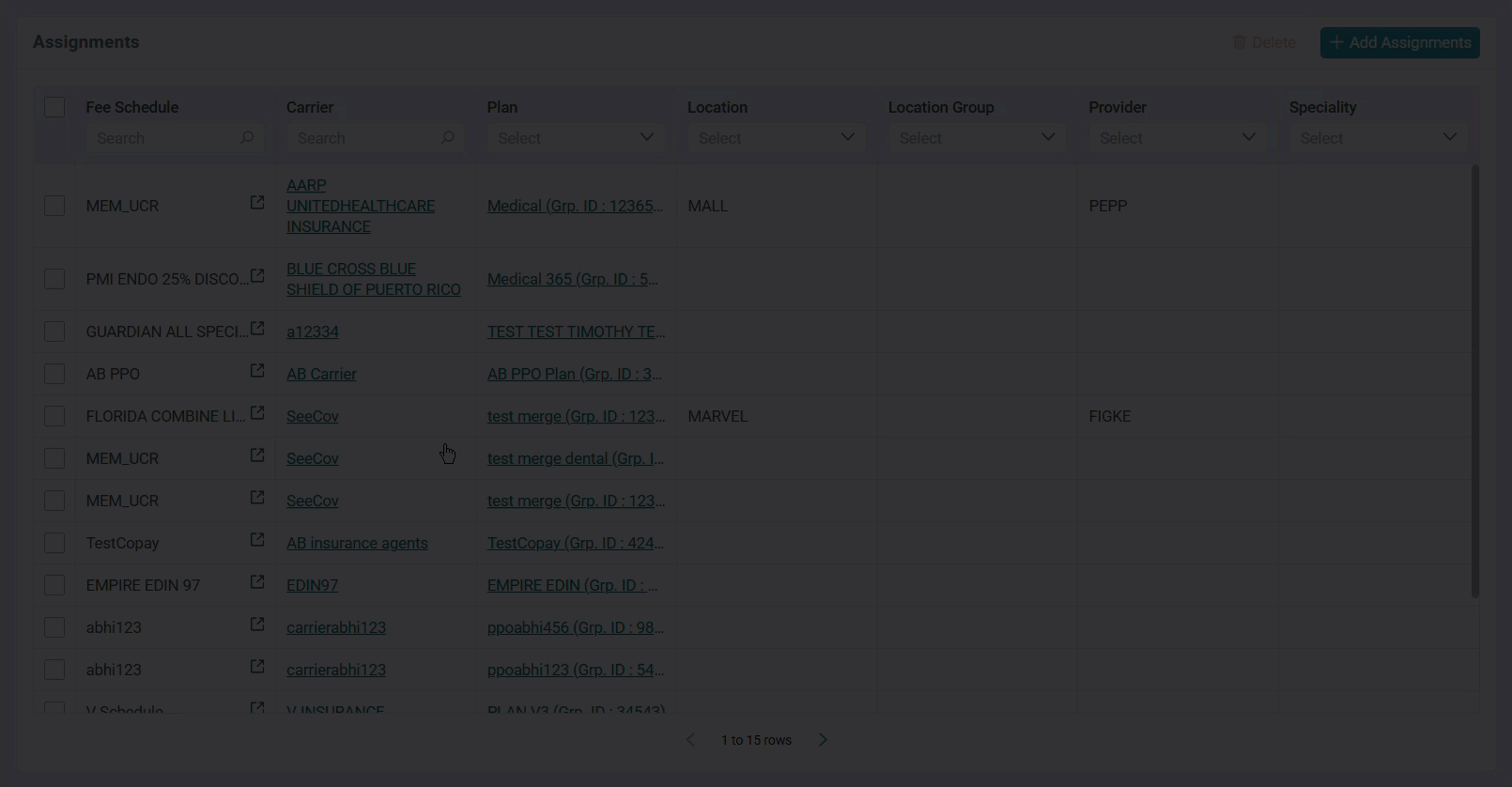
Task: Check the ppoabhi456 row checkbox
Action: [x=54, y=627]
